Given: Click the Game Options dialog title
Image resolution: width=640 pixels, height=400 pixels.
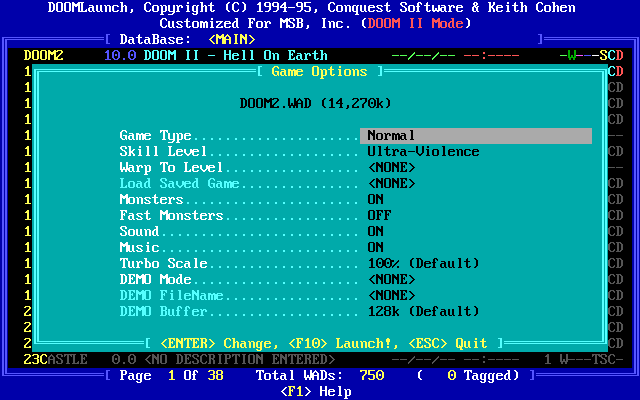Looking at the screenshot, I should 319,71.
